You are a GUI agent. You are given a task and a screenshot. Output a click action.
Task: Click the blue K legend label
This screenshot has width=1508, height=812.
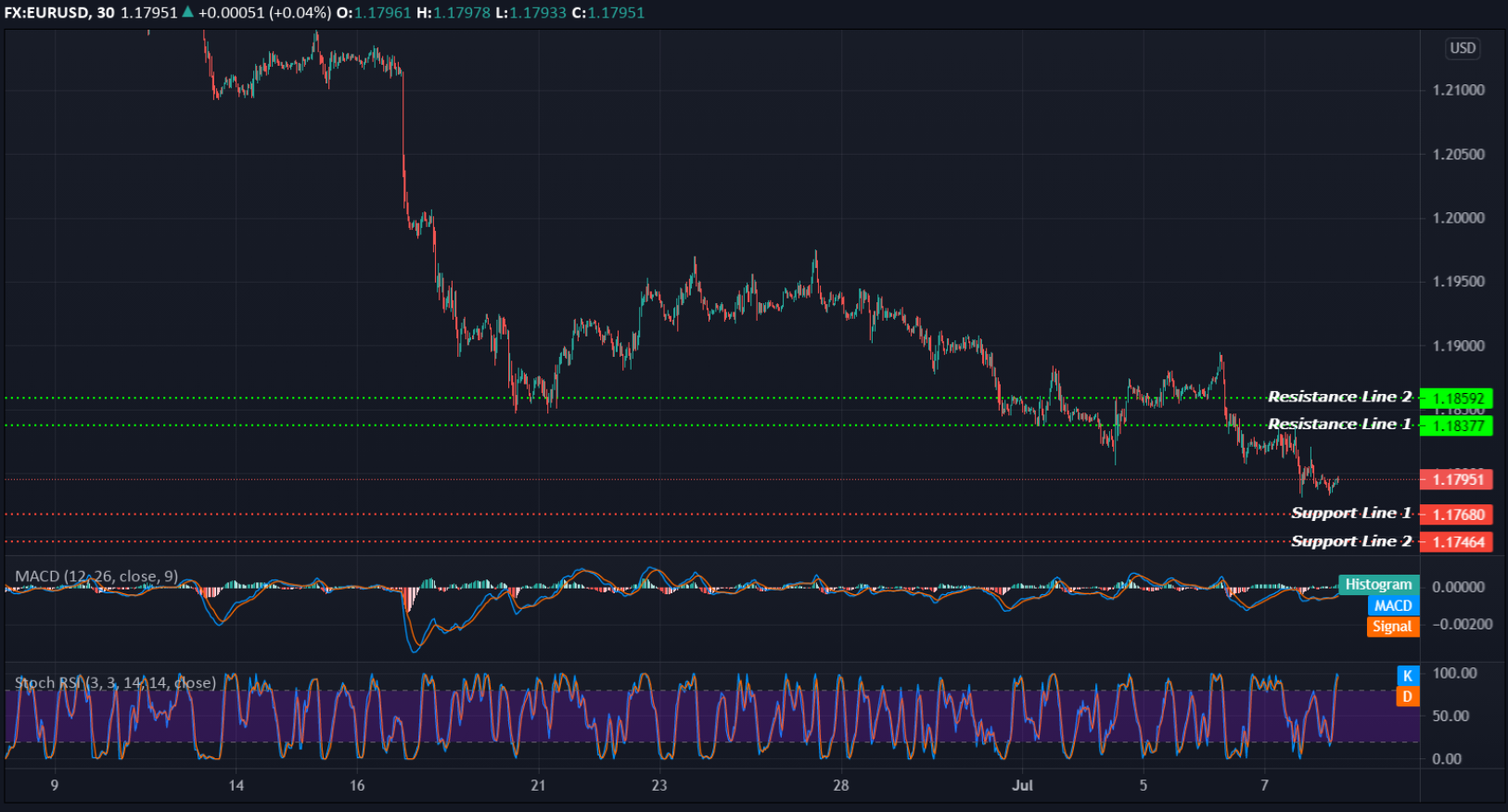tap(1408, 677)
